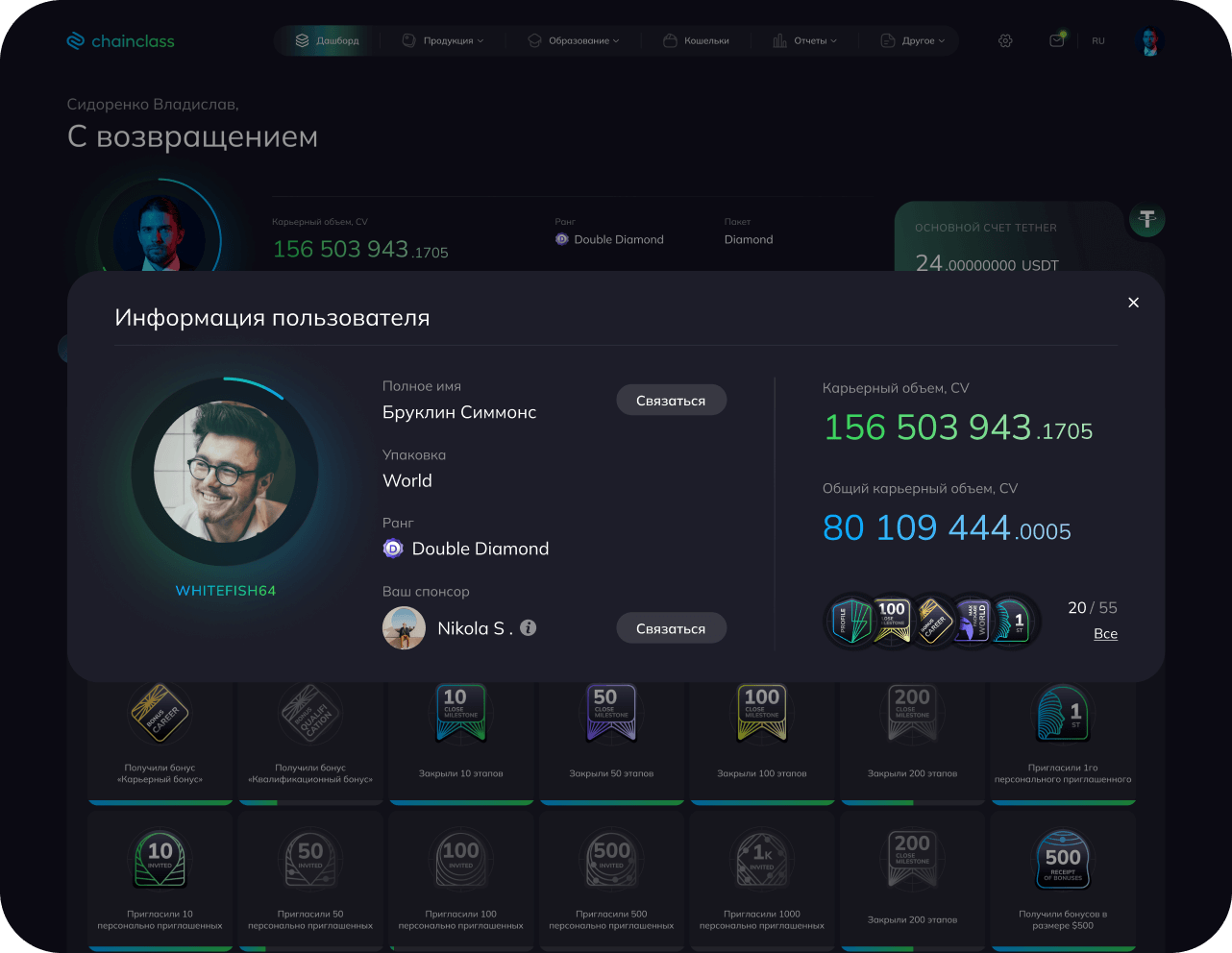This screenshot has width=1232, height=953.
Task: Click the sponsor Nikola S. avatar
Action: [404, 628]
